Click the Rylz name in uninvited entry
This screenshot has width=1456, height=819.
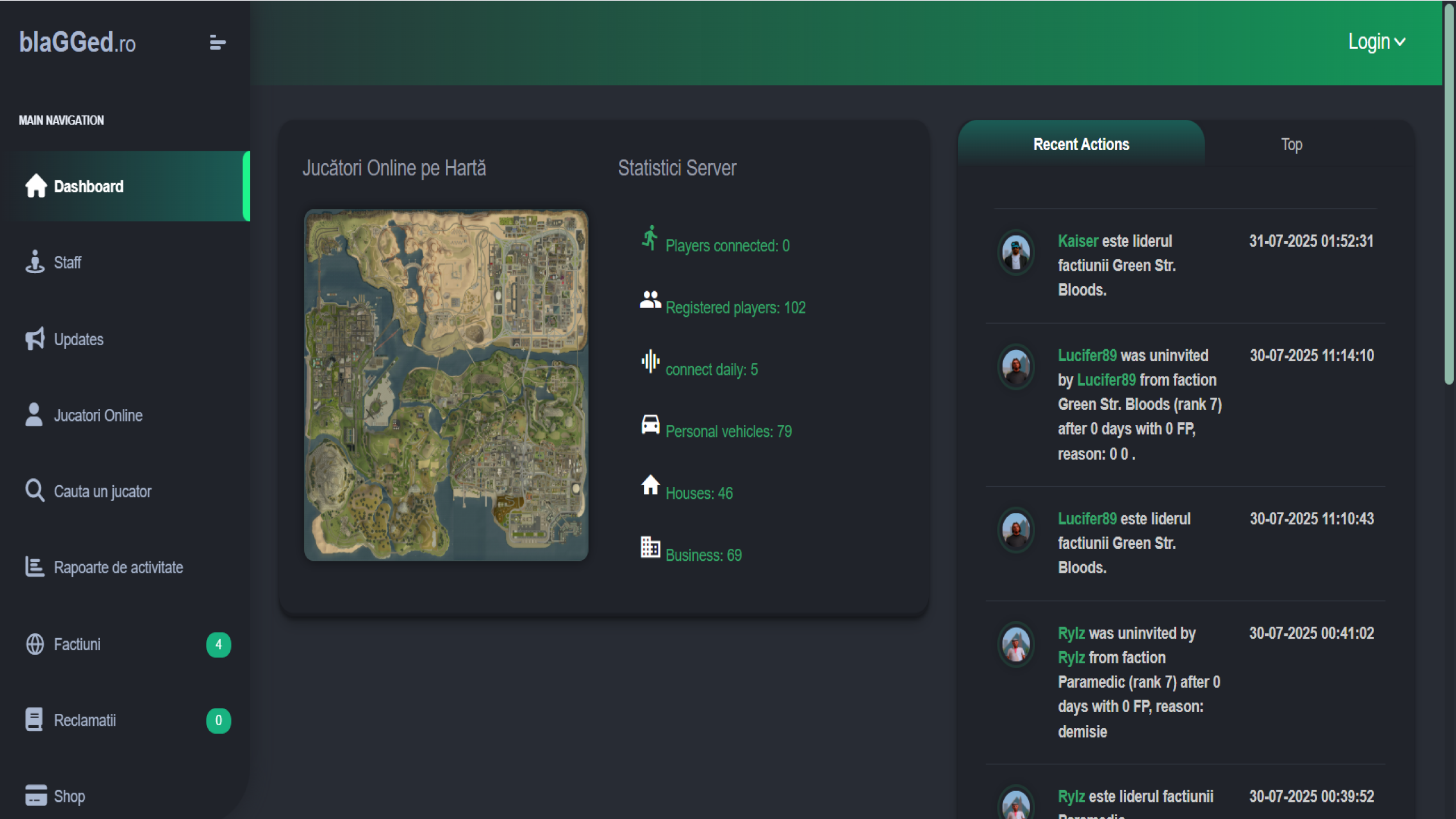coord(1071,633)
